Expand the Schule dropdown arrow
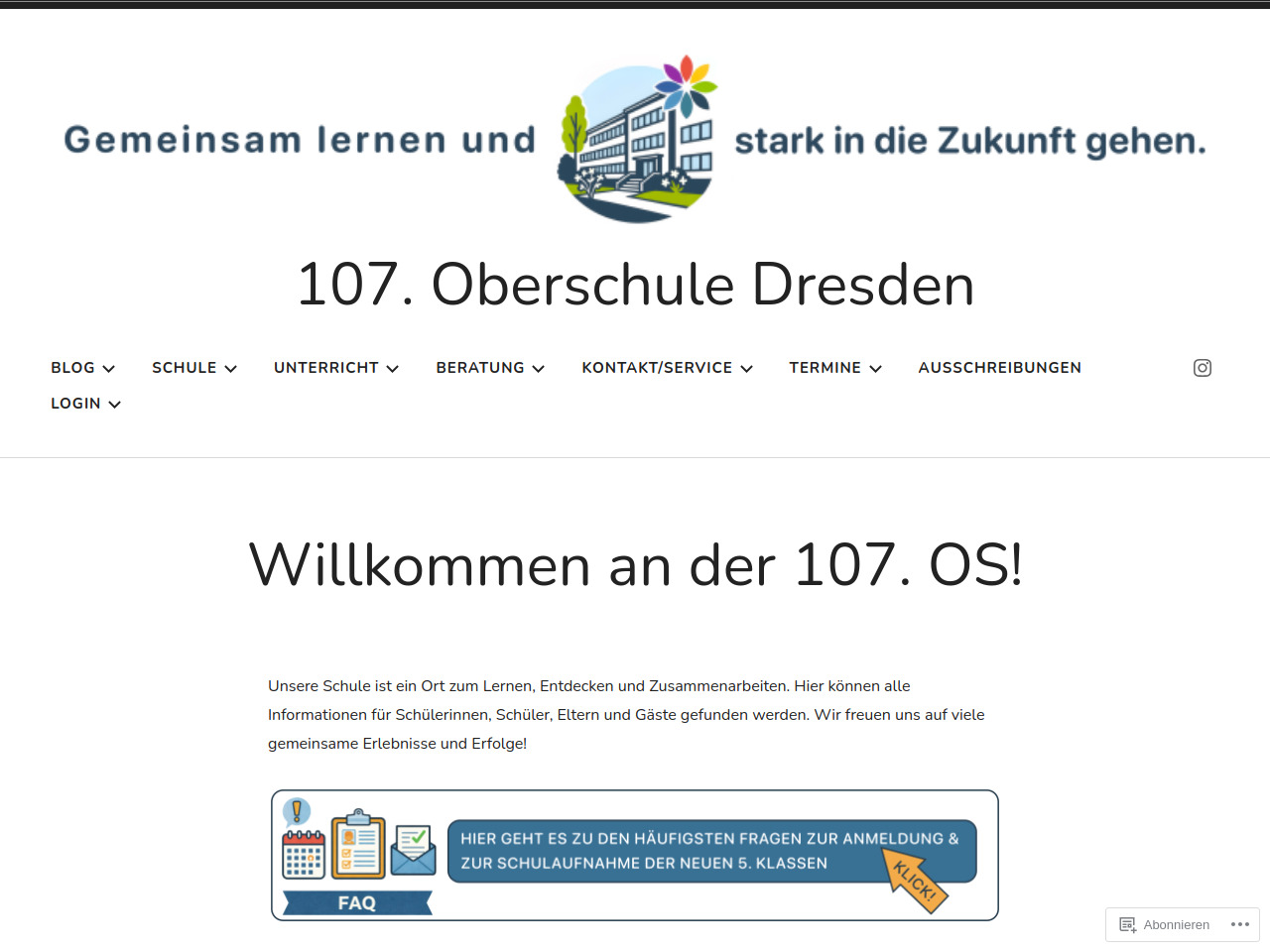 pyautogui.click(x=231, y=369)
